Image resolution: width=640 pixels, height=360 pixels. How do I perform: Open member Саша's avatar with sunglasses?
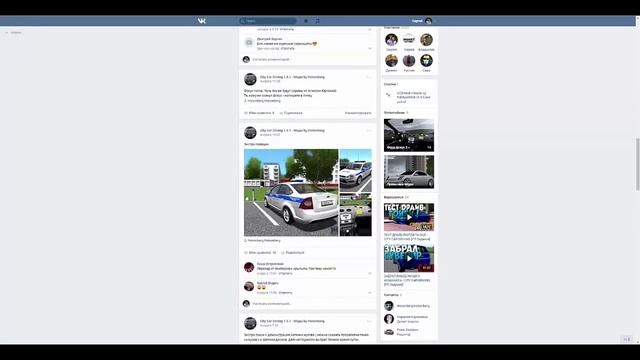click(x=426, y=60)
